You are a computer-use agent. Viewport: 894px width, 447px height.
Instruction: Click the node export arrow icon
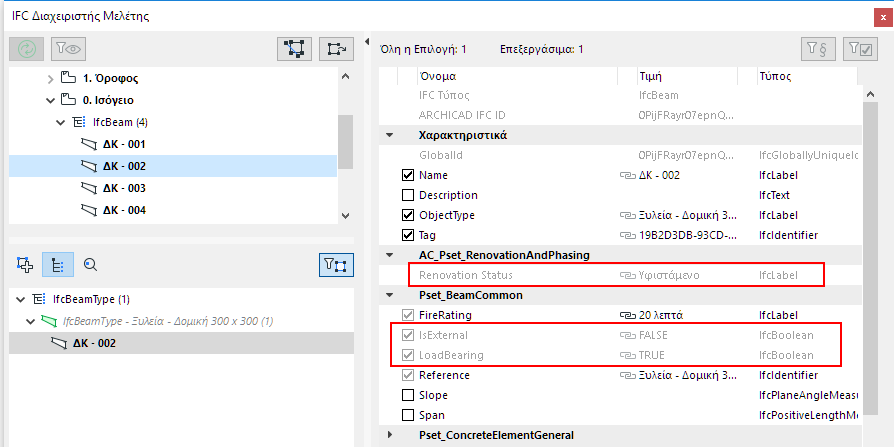pyautogui.click(x=335, y=48)
